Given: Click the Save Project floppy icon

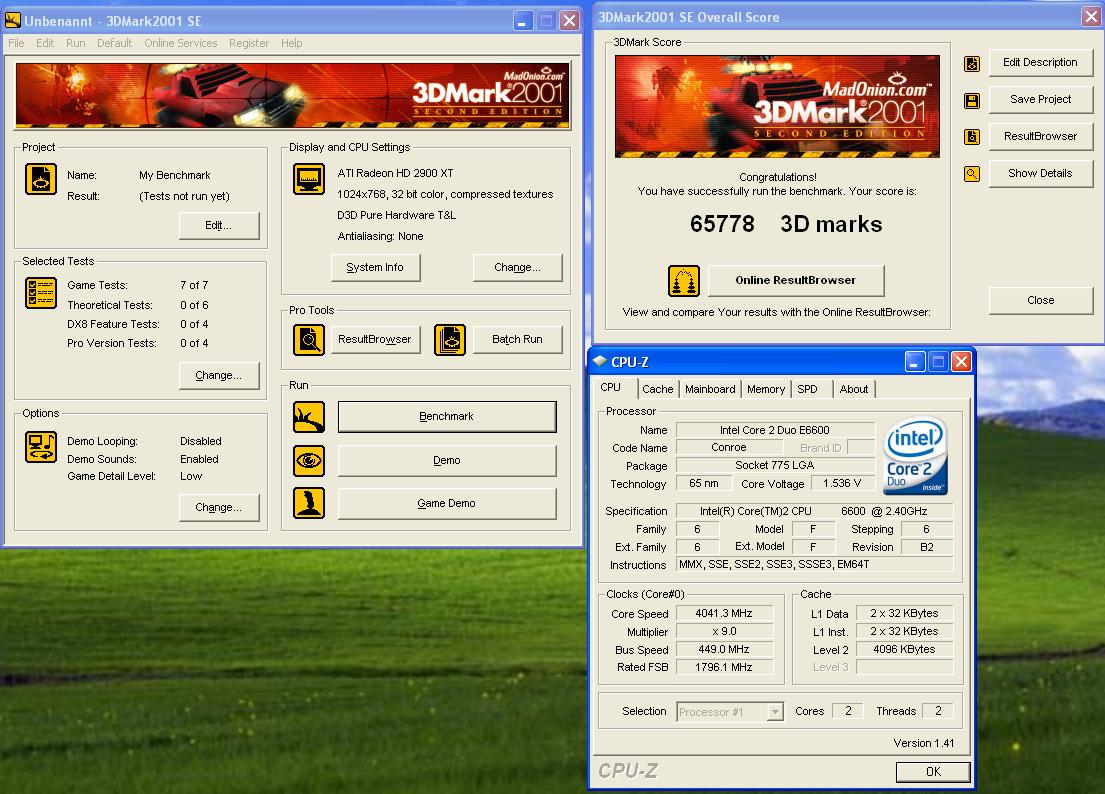Looking at the screenshot, I should coord(972,101).
